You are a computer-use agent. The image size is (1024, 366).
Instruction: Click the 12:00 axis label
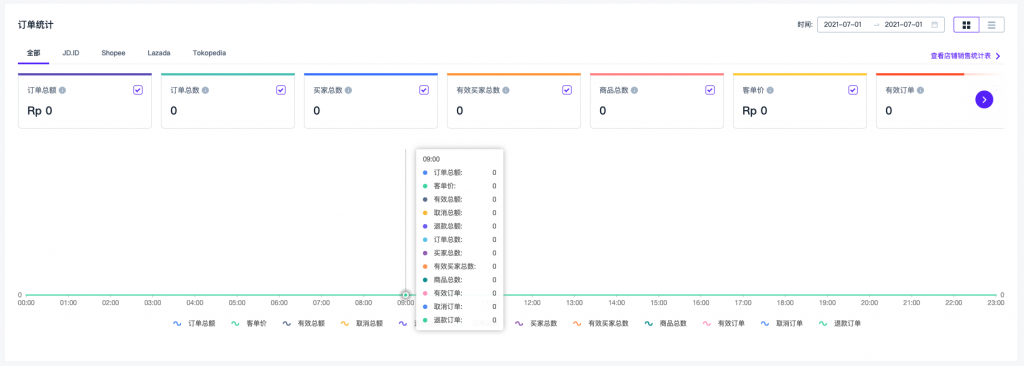532,303
